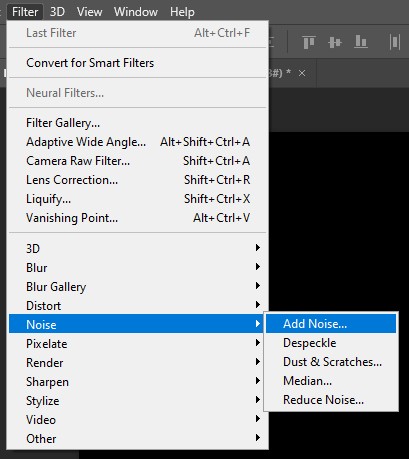Screen dimensions: 409x459
Task: Expand the Other submenu
Action: coord(137,438)
